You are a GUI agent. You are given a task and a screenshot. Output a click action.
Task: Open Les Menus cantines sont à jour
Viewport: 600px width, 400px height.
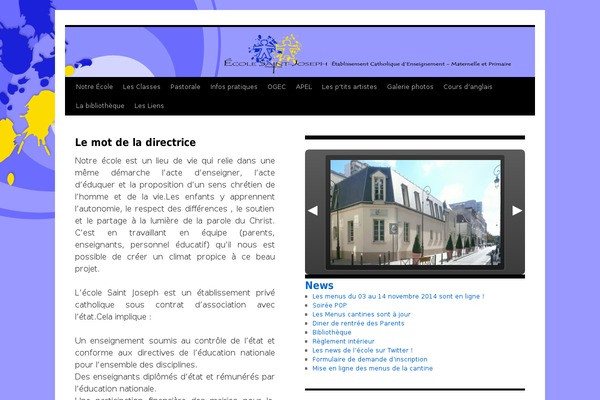point(361,314)
